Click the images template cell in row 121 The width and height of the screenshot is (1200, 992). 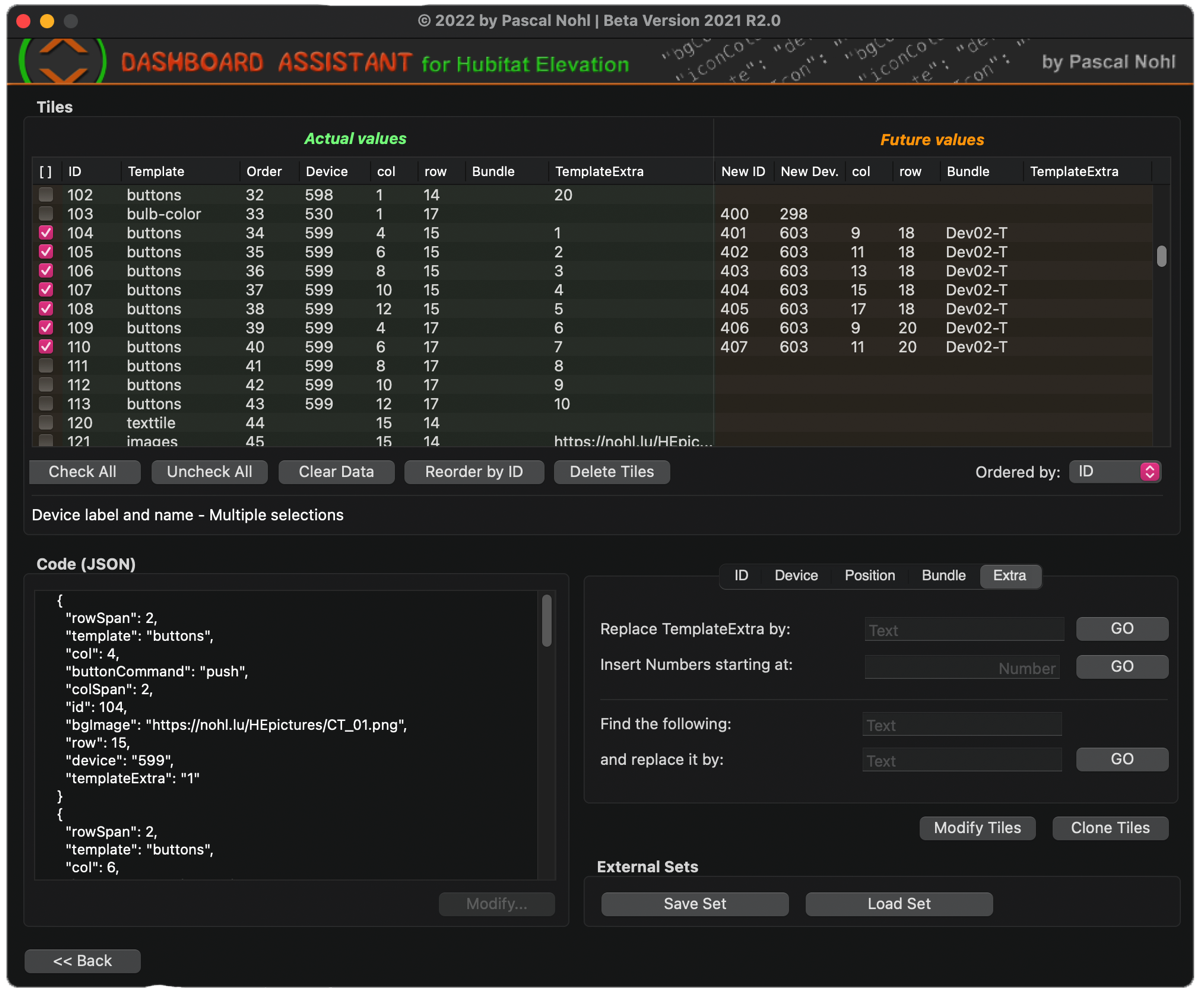tap(152, 441)
